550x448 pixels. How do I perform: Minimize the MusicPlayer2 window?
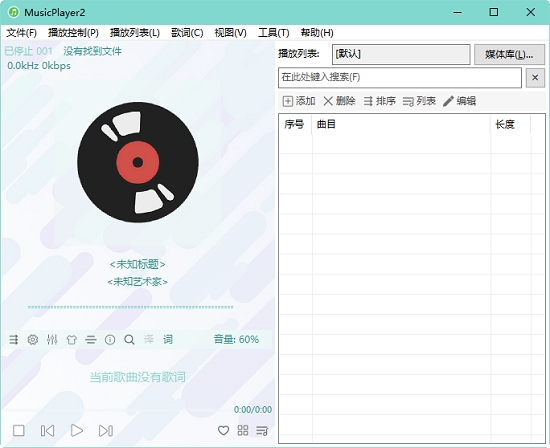[x=457, y=12]
